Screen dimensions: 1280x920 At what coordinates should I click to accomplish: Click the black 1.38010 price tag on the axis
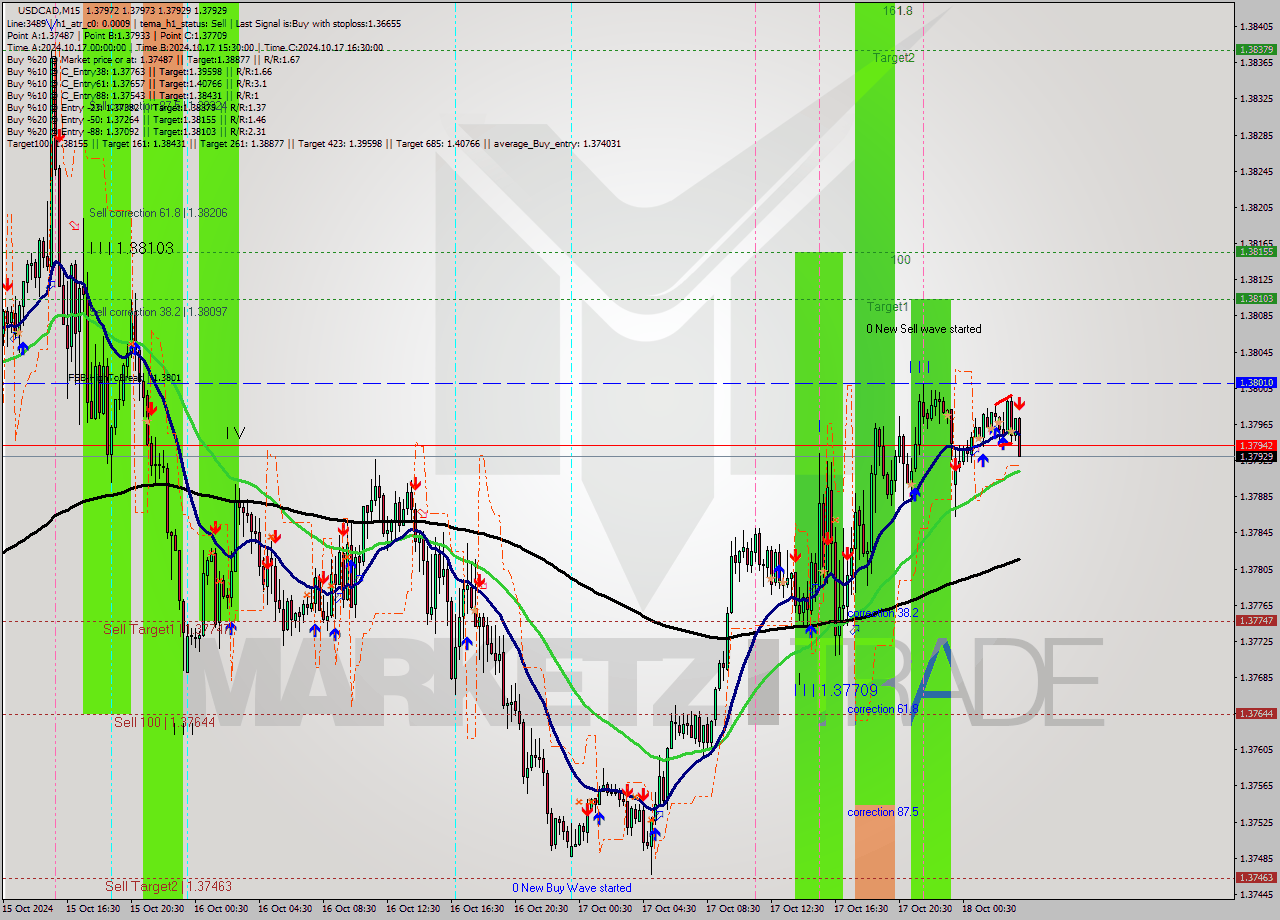click(x=1256, y=382)
